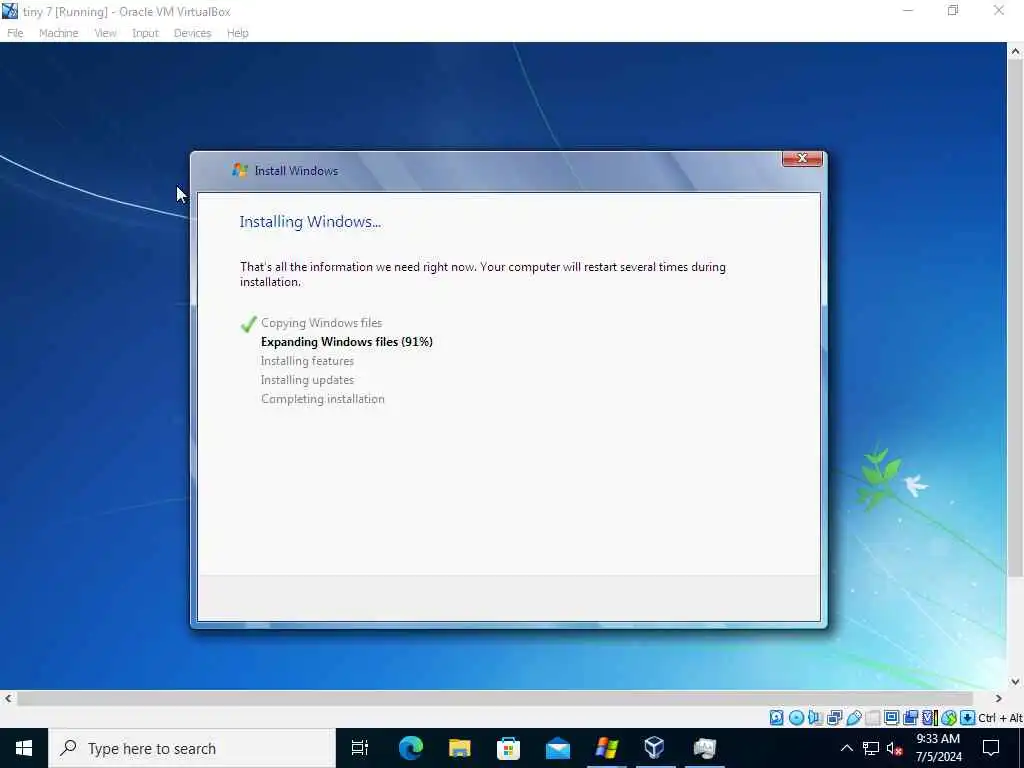Click "Expanding Windows files (91%)" progress text
Screen dimensions: 1024x768
point(347,342)
